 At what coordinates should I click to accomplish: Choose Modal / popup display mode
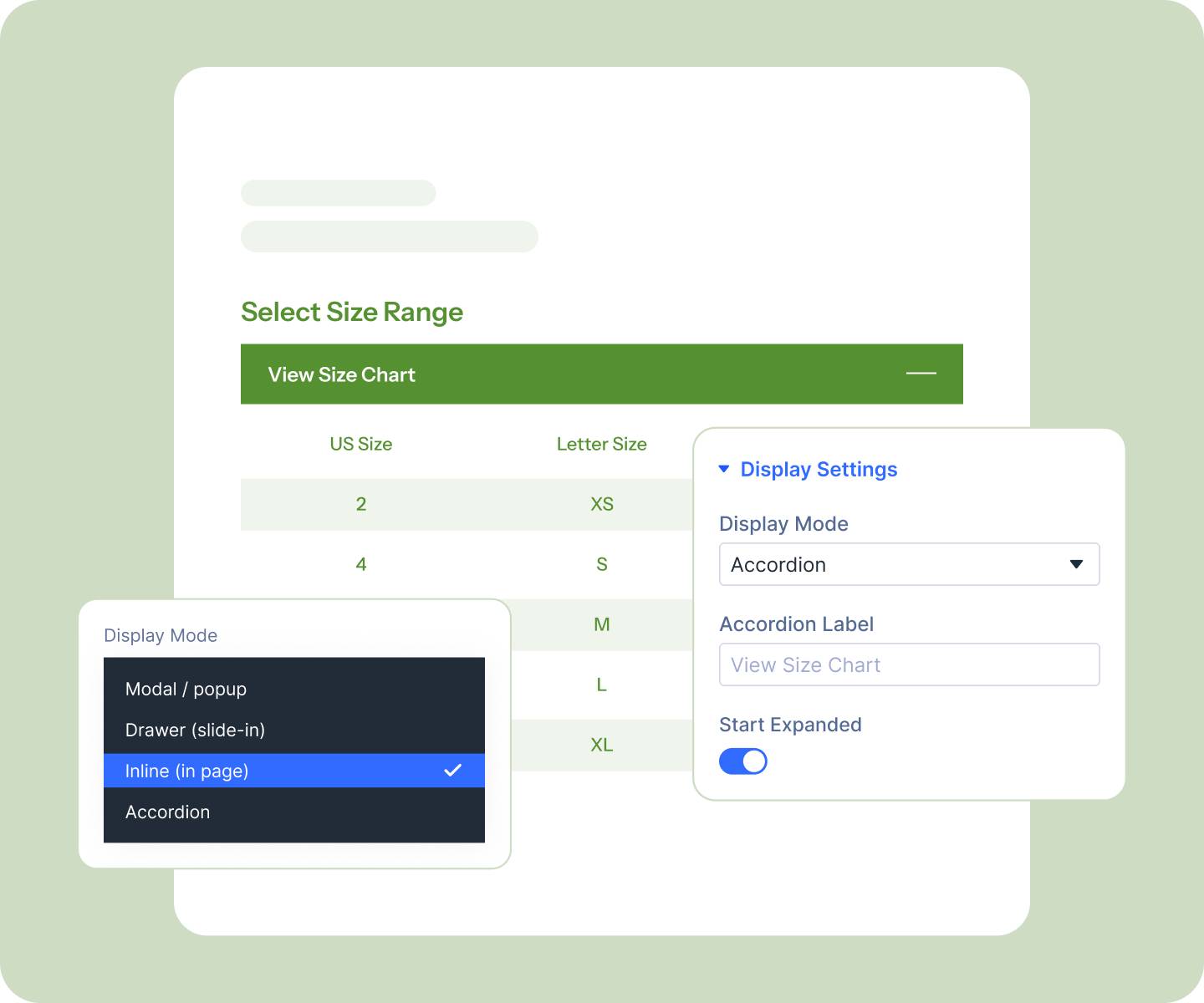(x=294, y=689)
